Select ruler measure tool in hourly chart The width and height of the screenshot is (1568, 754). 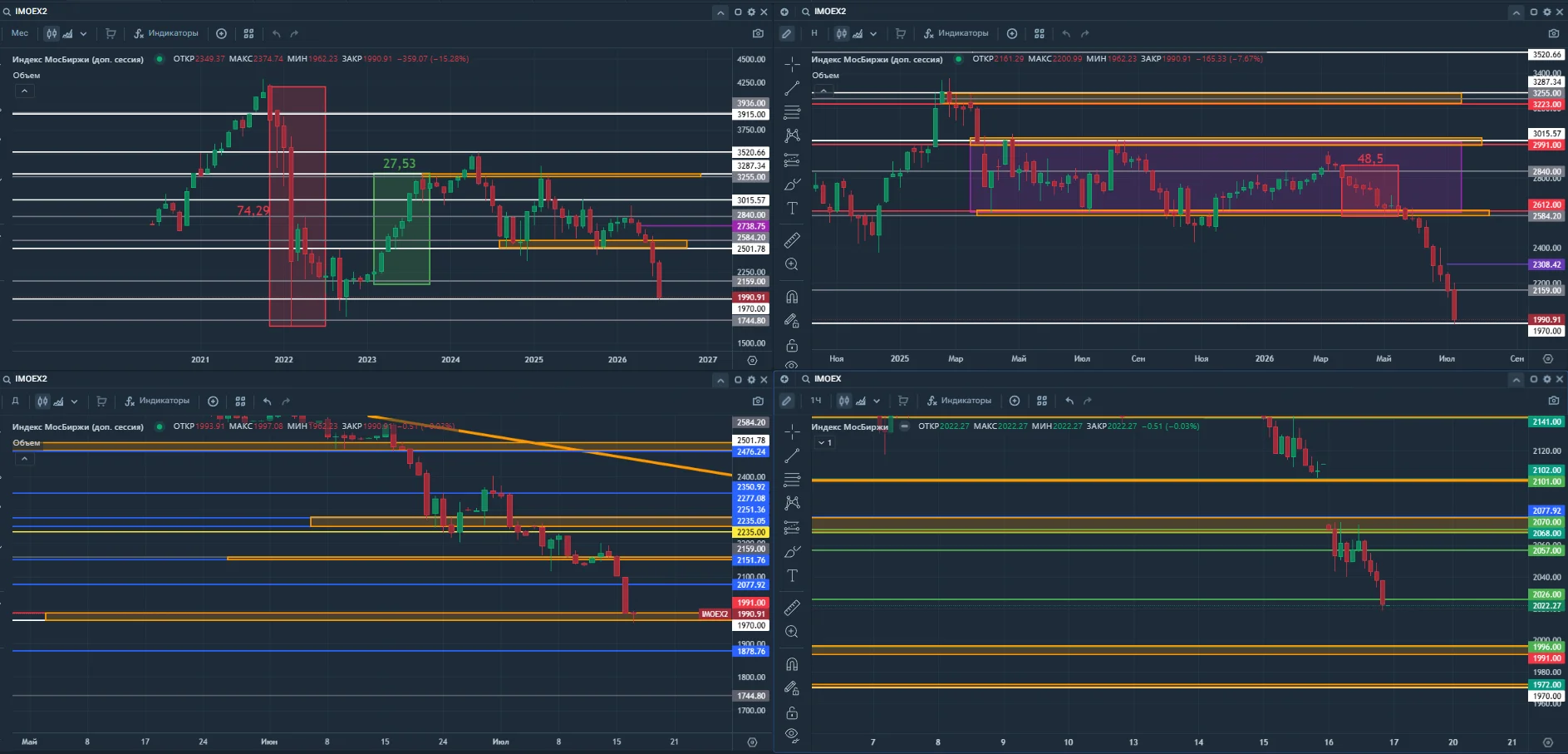tap(792, 608)
